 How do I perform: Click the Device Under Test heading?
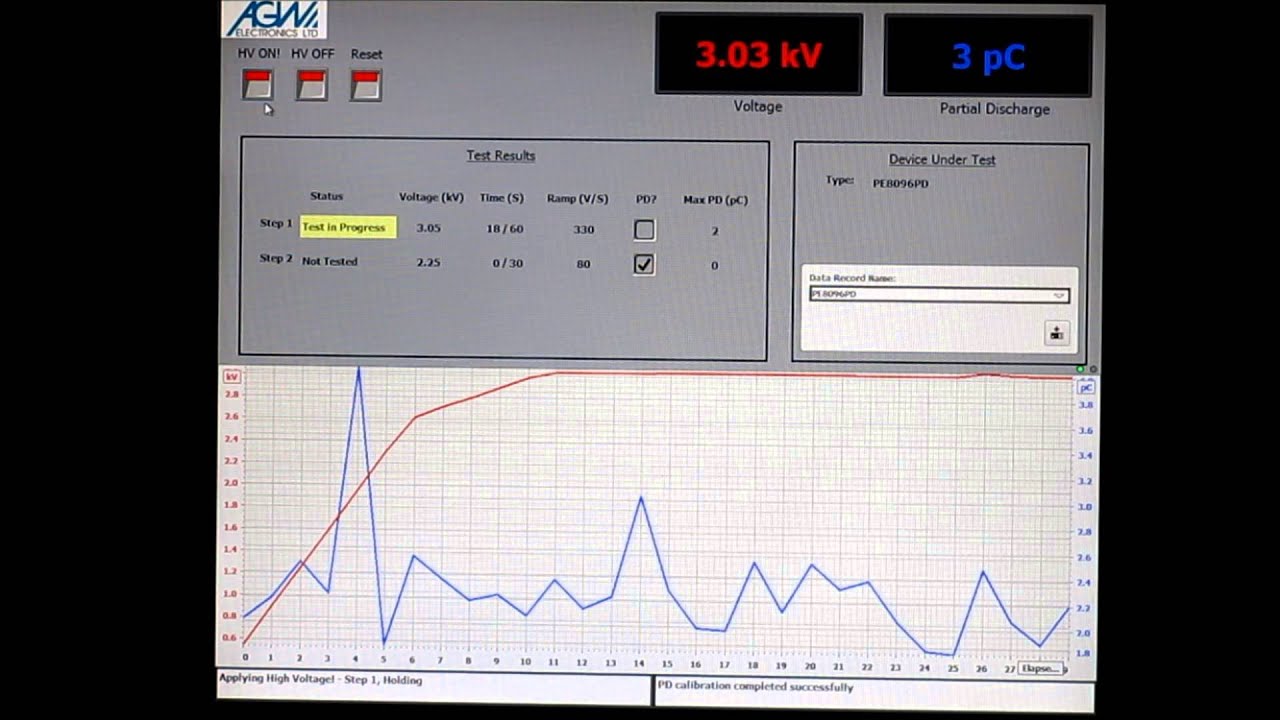click(x=942, y=159)
